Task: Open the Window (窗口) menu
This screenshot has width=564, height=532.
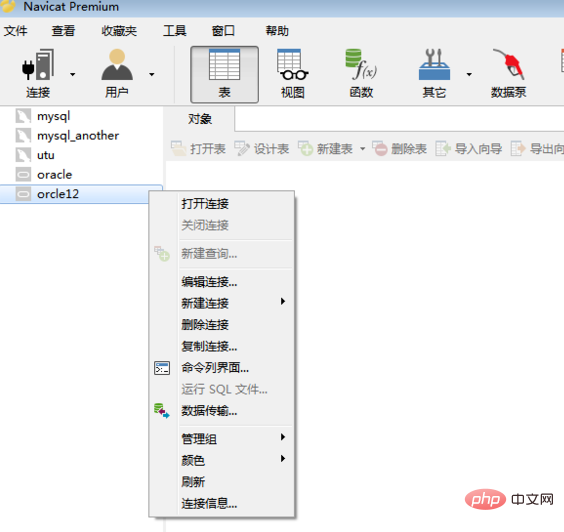Action: (x=223, y=31)
